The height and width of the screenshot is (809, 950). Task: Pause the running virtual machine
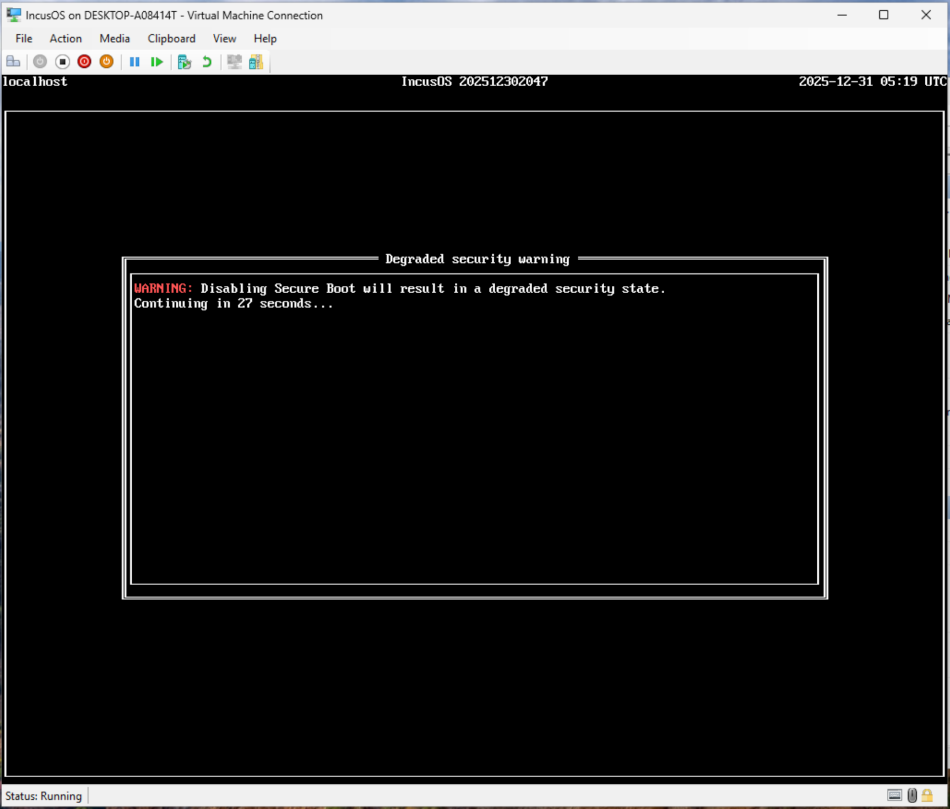pos(134,61)
